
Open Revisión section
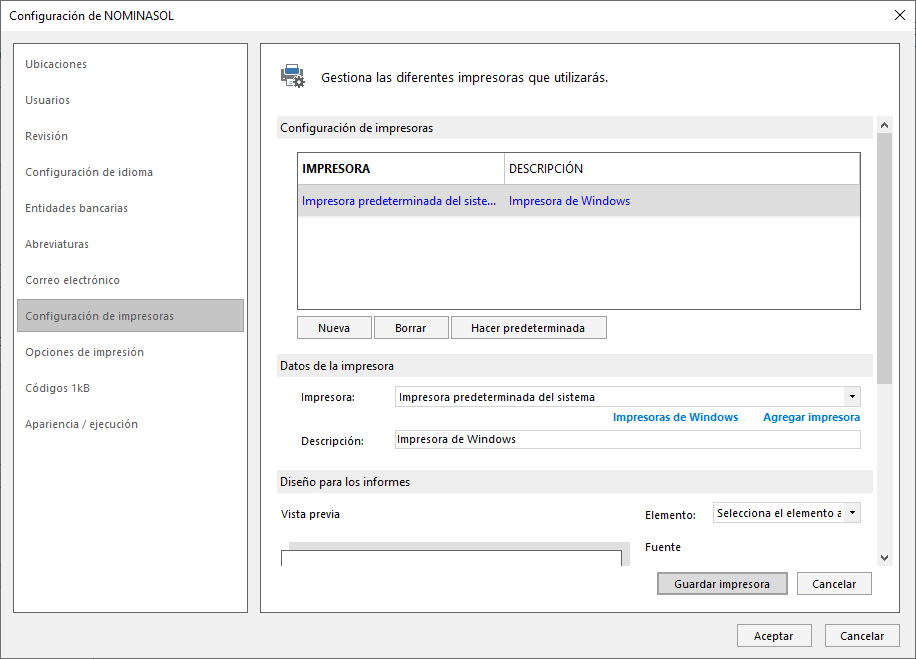[x=47, y=136]
